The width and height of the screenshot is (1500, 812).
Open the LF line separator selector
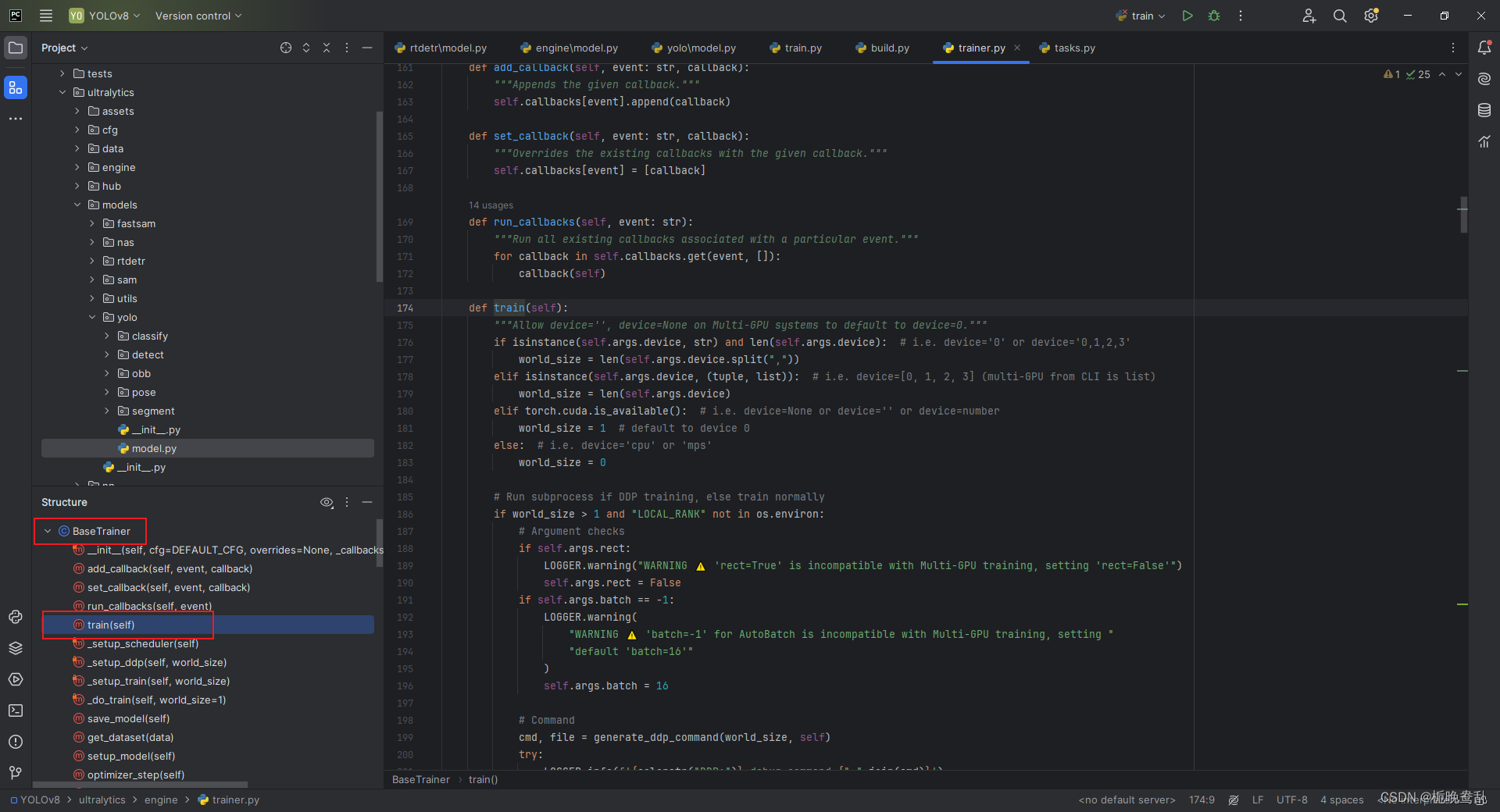click(x=1258, y=800)
